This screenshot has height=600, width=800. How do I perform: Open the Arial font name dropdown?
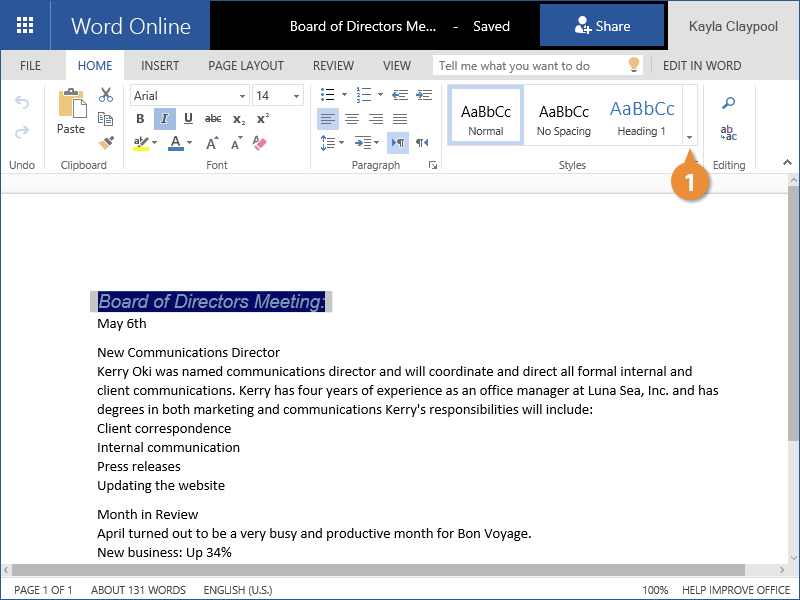tap(189, 96)
